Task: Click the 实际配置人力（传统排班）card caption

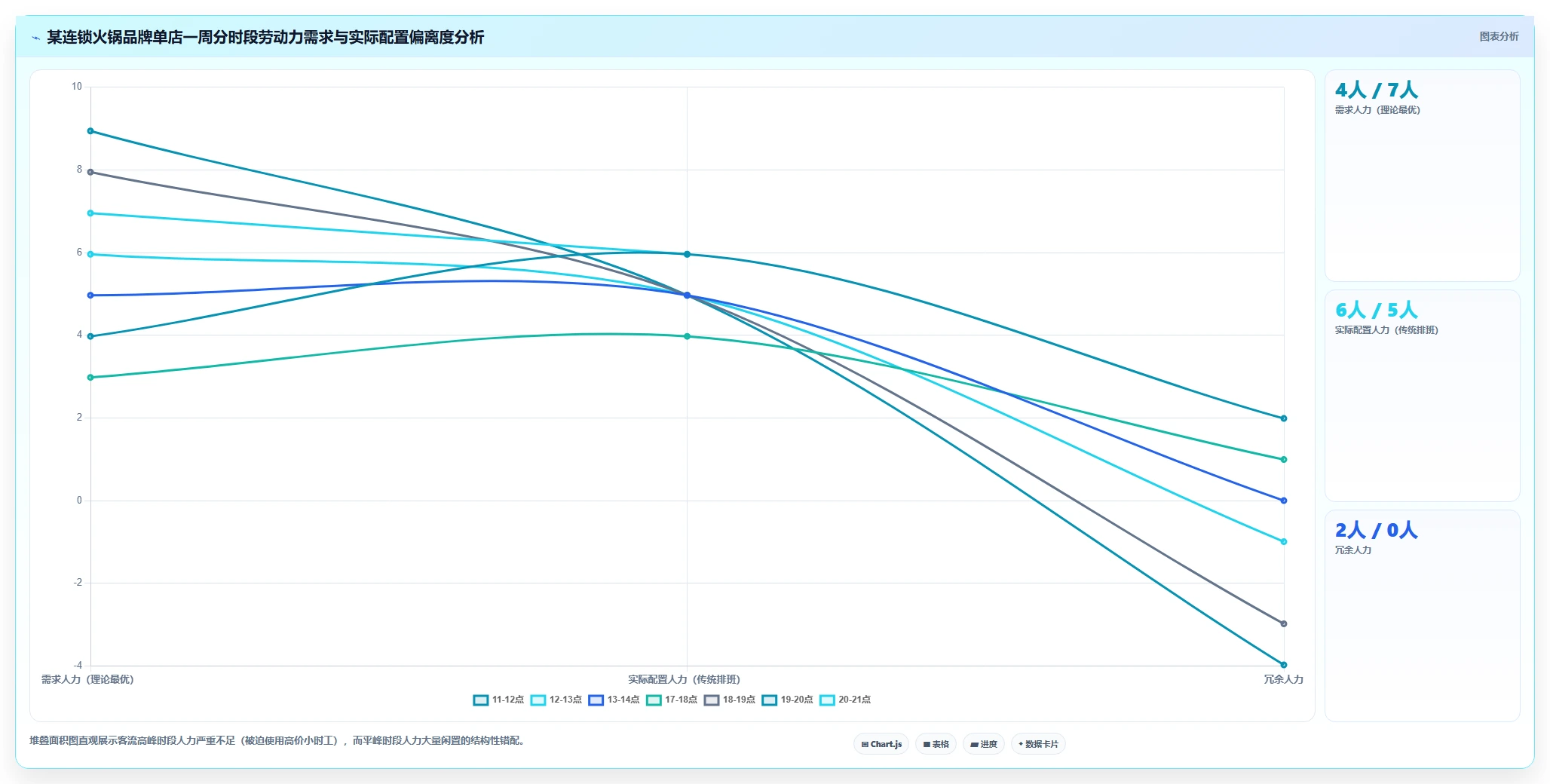Action: pos(1386,330)
